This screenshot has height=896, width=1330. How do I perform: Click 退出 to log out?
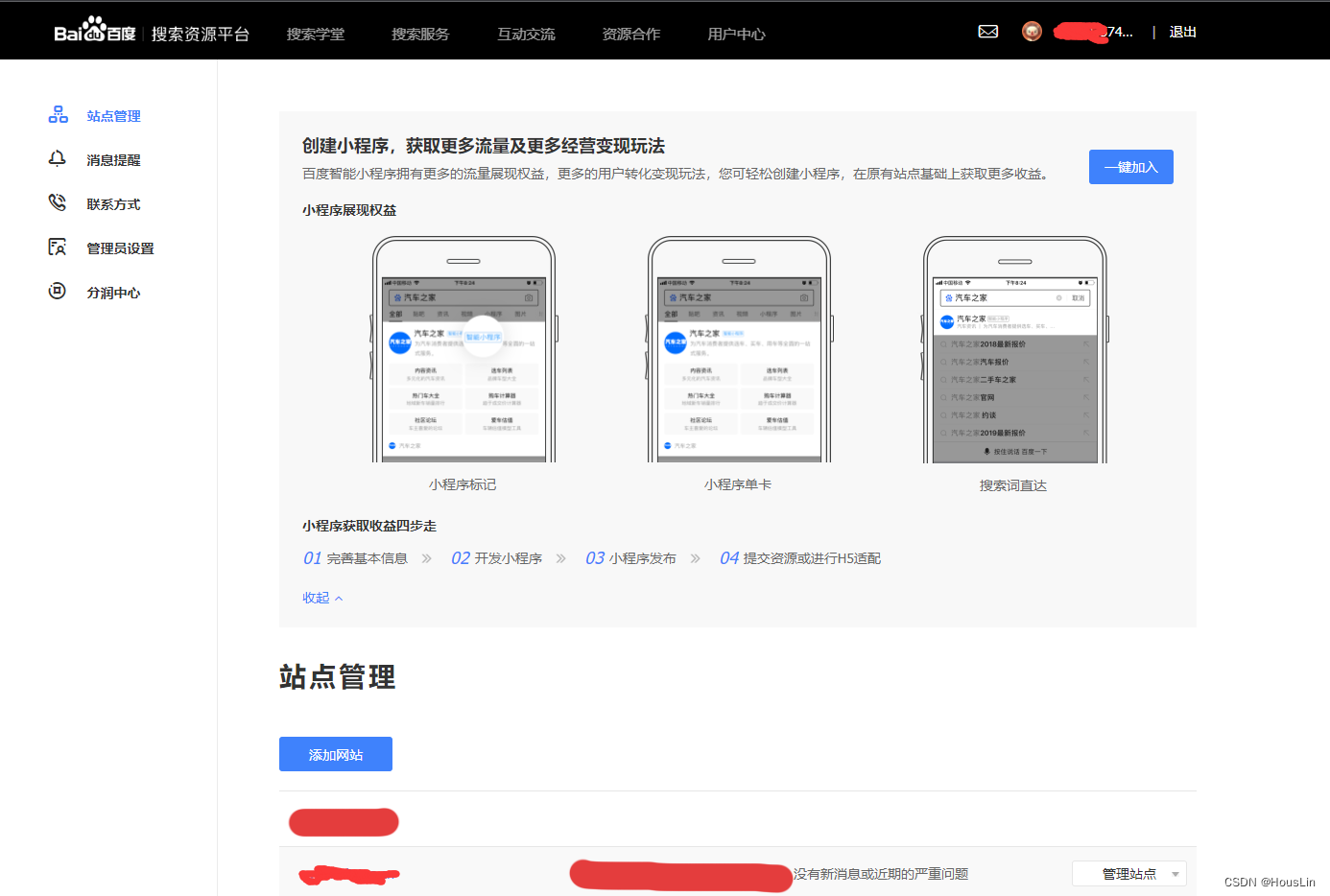pos(1182,31)
